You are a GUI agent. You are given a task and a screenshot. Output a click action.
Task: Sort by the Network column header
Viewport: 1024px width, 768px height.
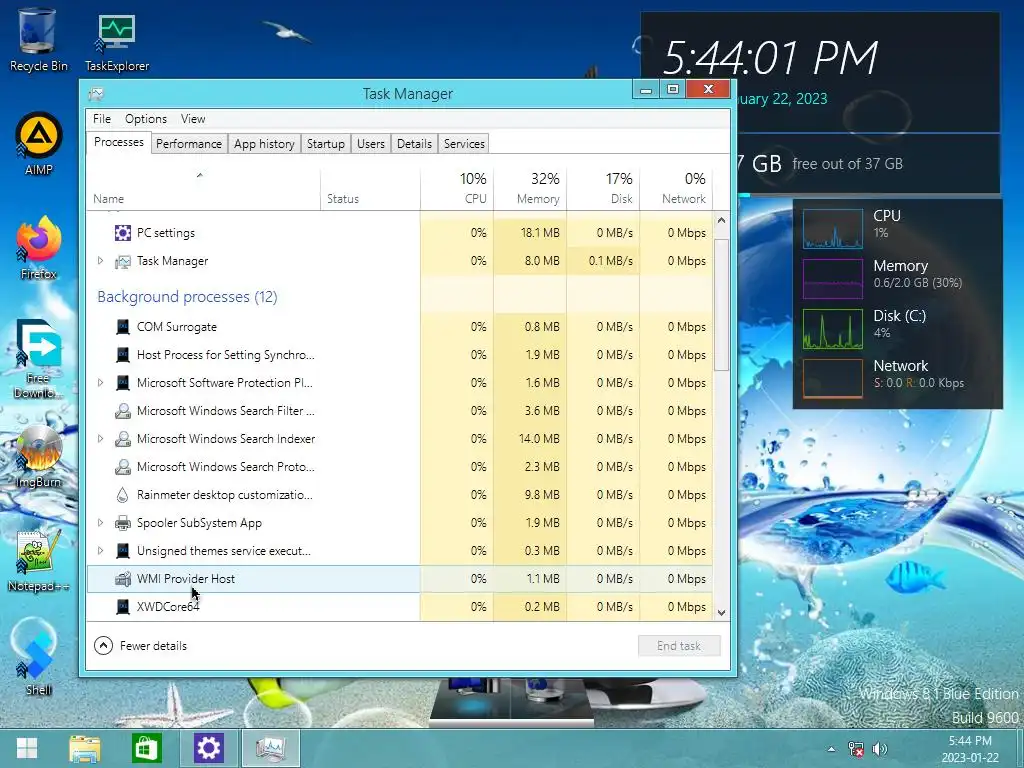(676, 189)
